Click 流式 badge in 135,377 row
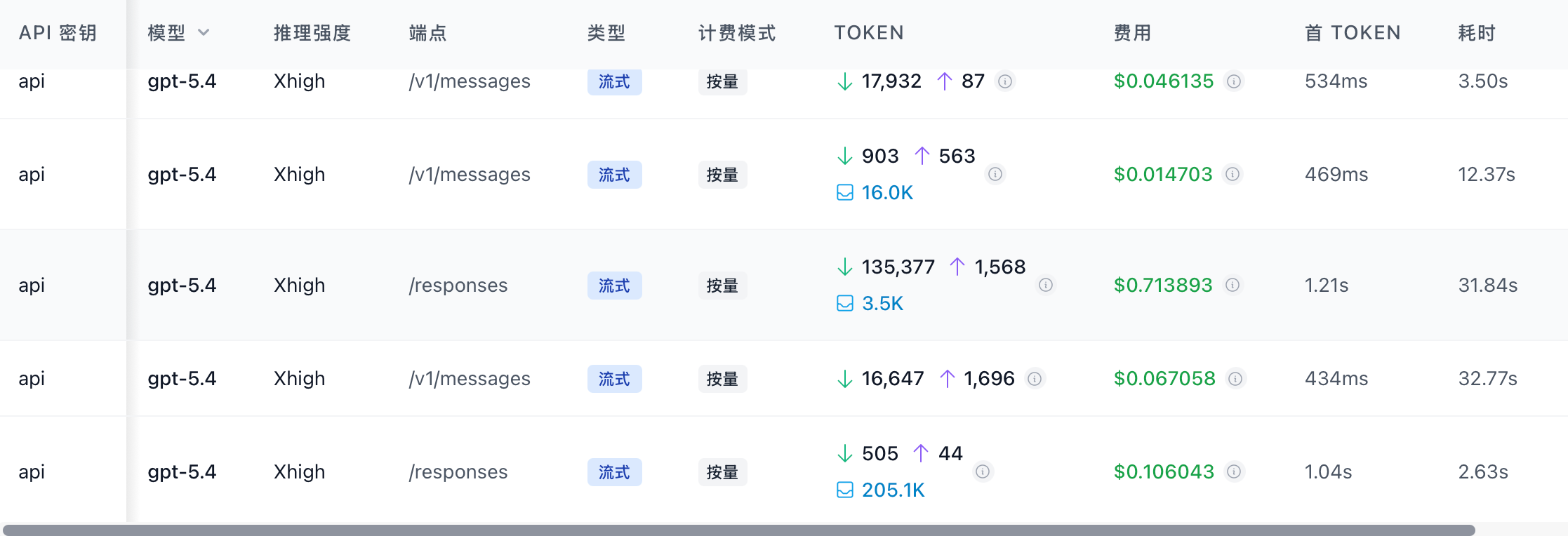 click(614, 286)
